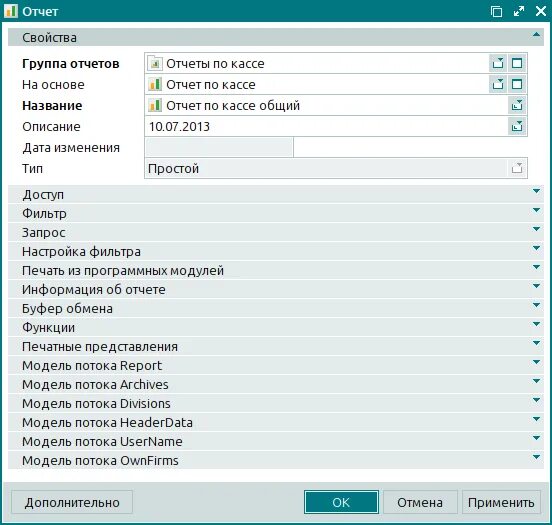The height and width of the screenshot is (525, 552).
Task: Click chart icon beside Отчет по кассе
Action: click(x=155, y=85)
